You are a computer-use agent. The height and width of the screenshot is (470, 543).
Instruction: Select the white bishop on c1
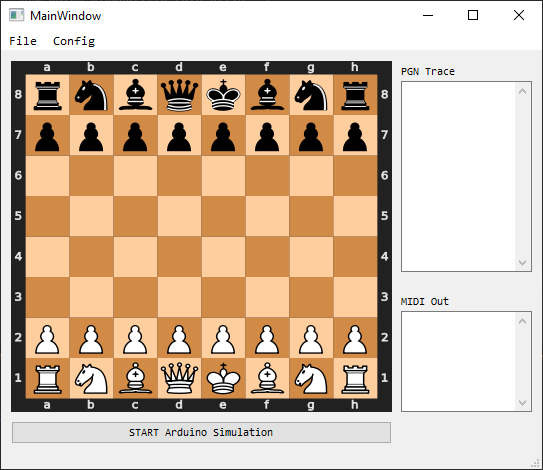tap(135, 378)
